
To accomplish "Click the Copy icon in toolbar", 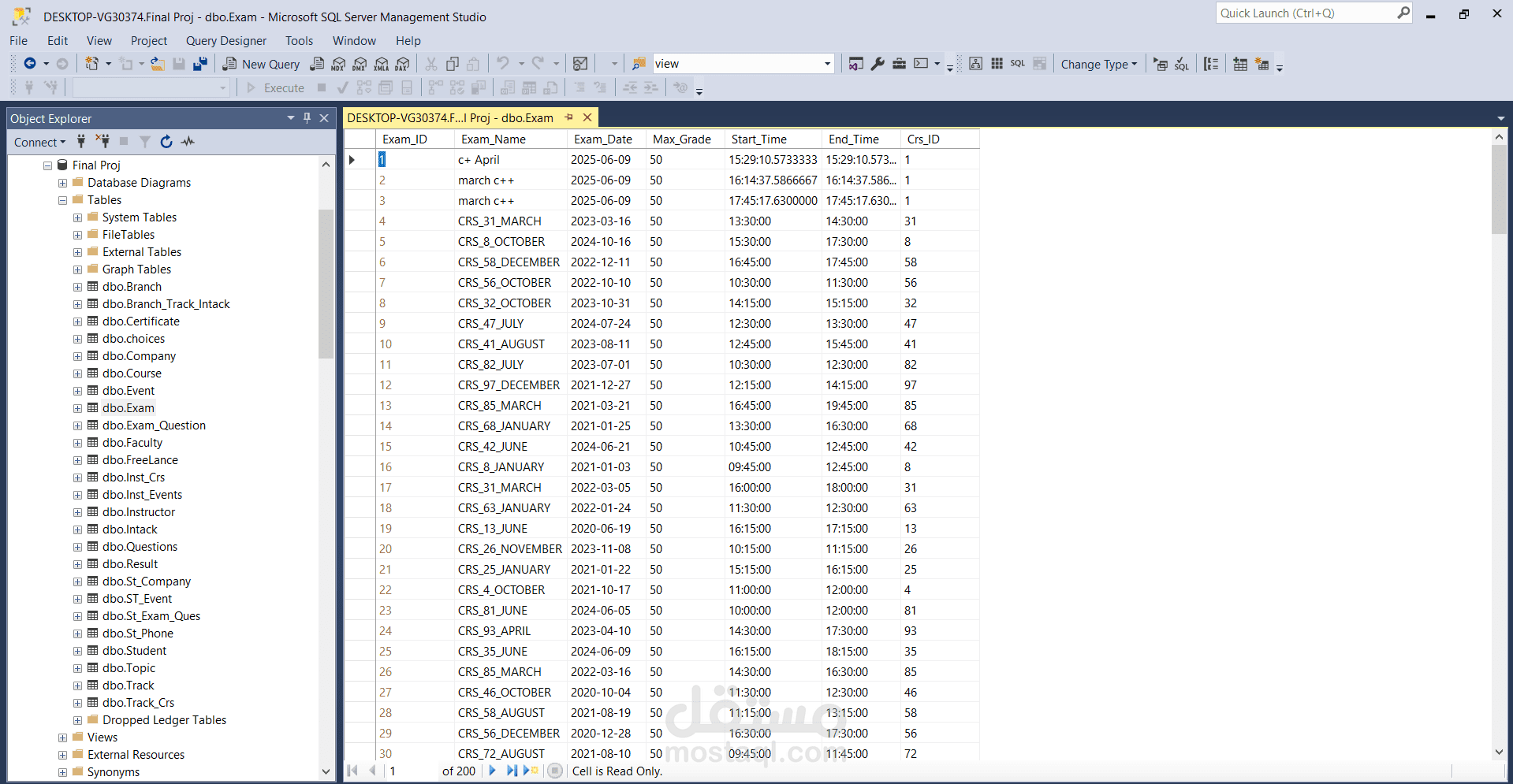I will [x=453, y=64].
